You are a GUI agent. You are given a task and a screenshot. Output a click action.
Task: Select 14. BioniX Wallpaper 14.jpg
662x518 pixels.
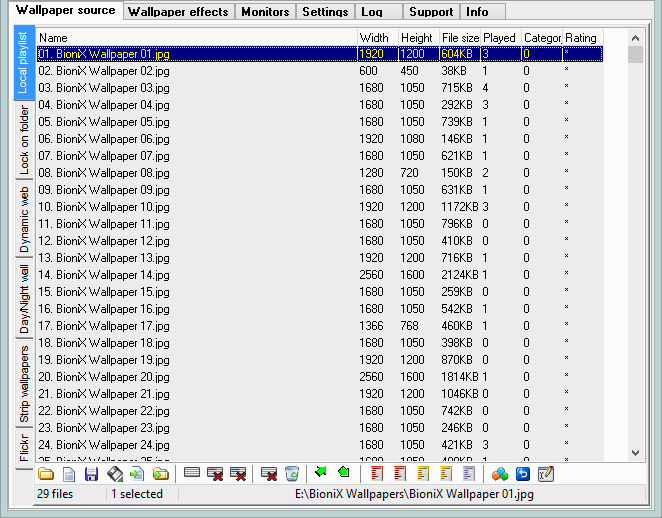[x=320, y=275]
